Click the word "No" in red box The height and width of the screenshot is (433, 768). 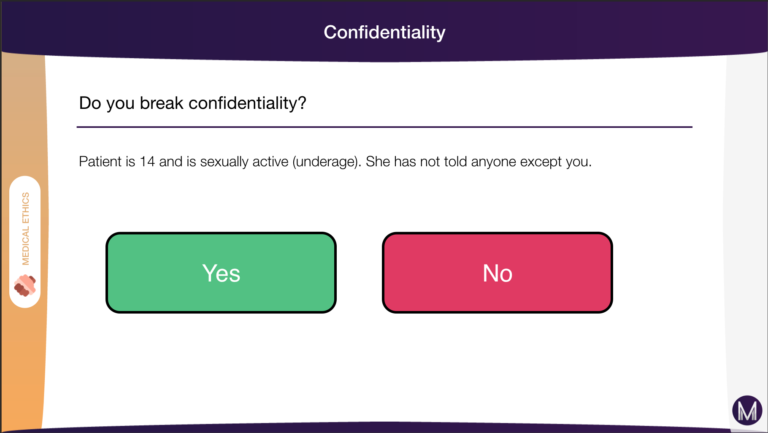pos(497,273)
